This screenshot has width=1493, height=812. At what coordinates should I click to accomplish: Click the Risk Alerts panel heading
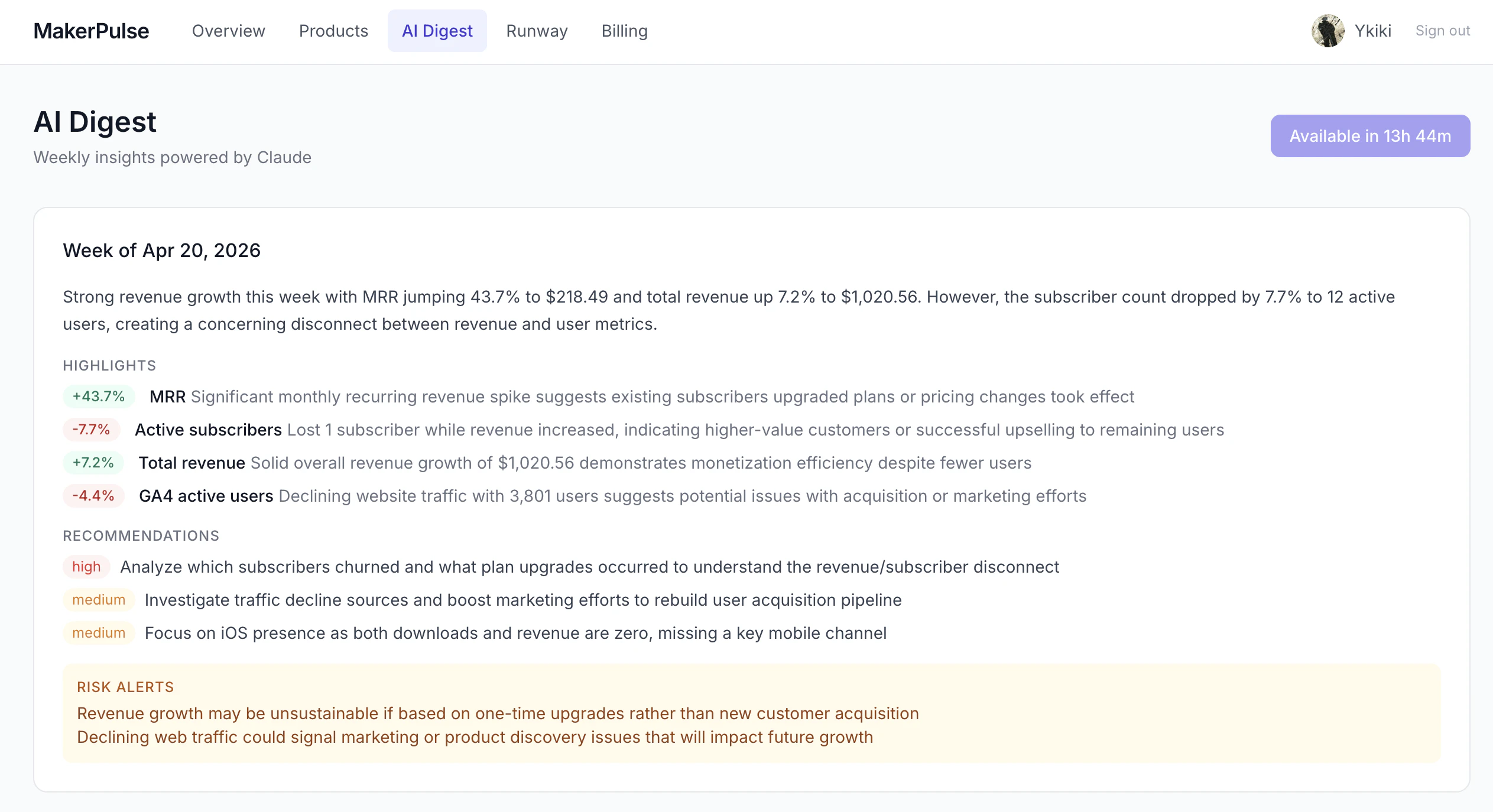[x=125, y=687]
